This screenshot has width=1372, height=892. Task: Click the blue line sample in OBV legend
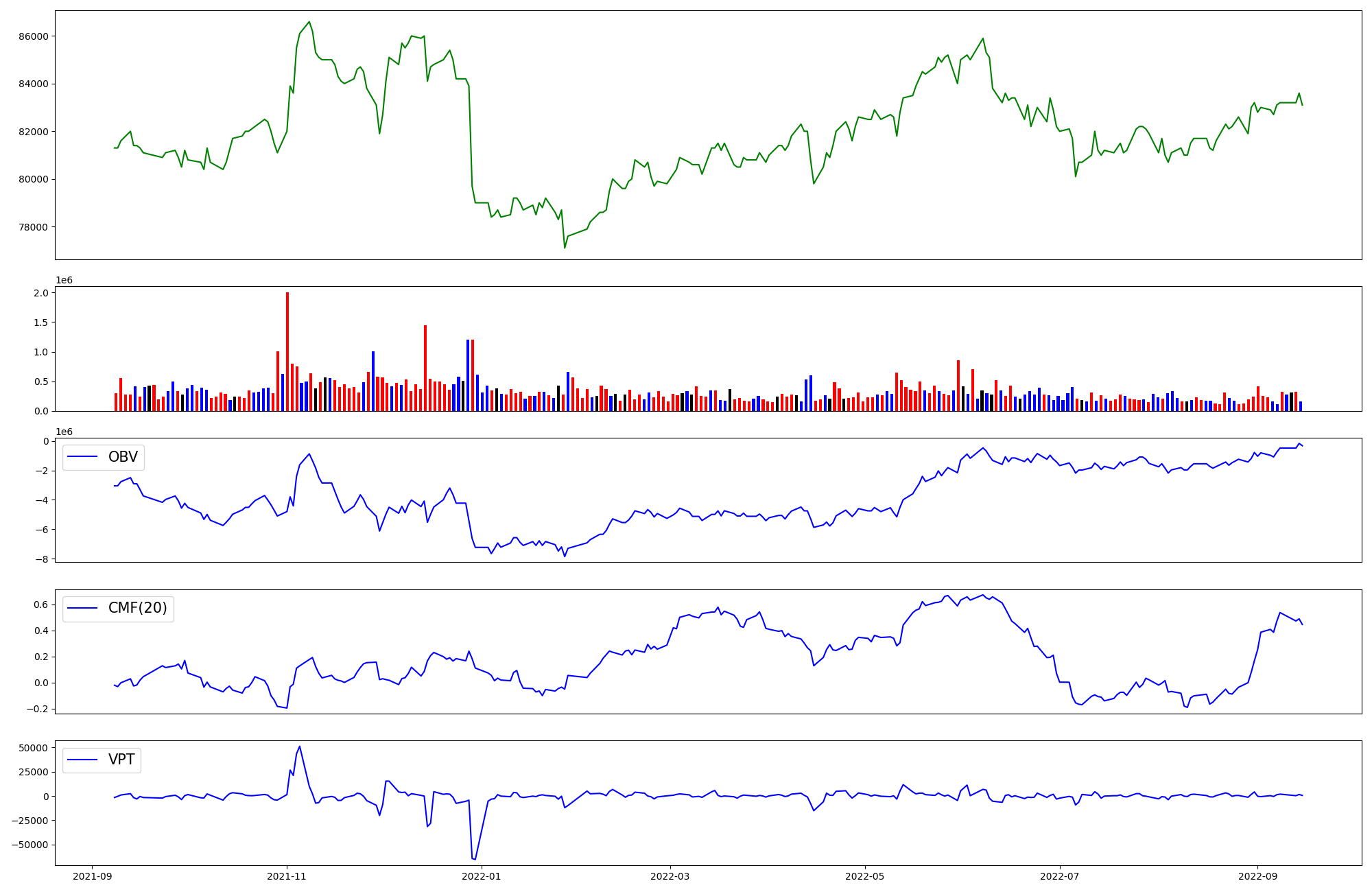pos(83,458)
